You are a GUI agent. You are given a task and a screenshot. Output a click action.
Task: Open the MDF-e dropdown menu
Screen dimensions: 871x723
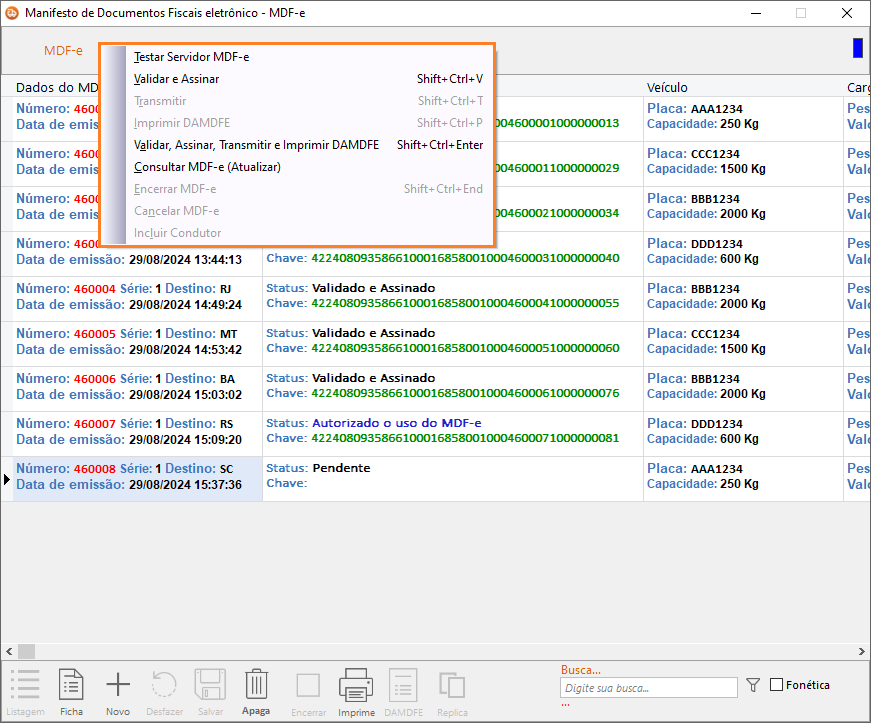(x=63, y=51)
